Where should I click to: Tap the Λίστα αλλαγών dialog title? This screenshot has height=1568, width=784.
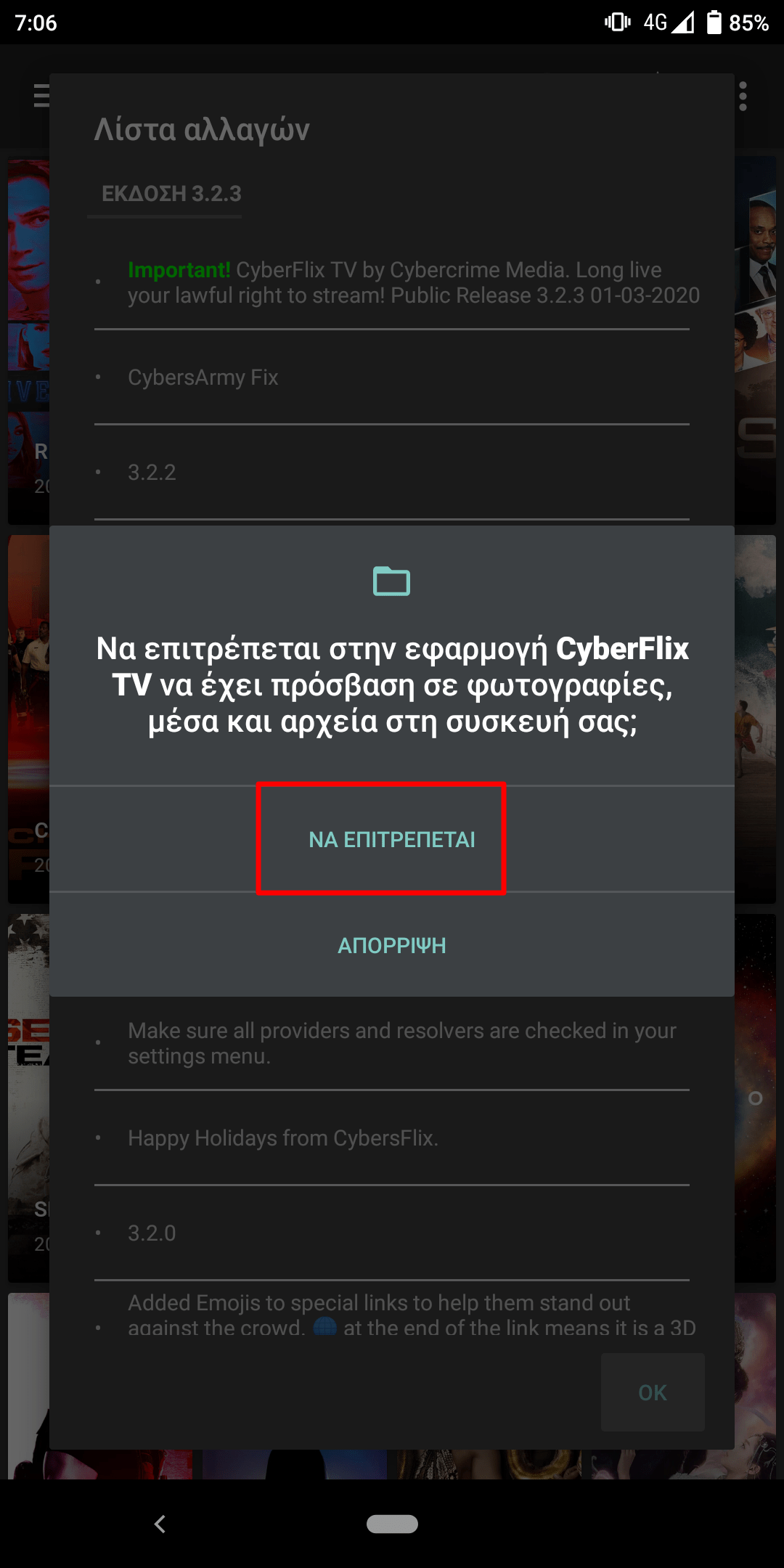pyautogui.click(x=202, y=130)
